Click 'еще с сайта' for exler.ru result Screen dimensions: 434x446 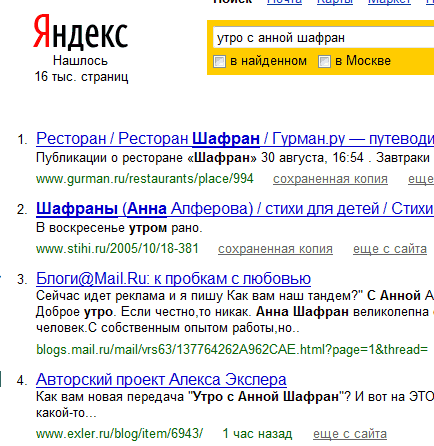coord(350,434)
